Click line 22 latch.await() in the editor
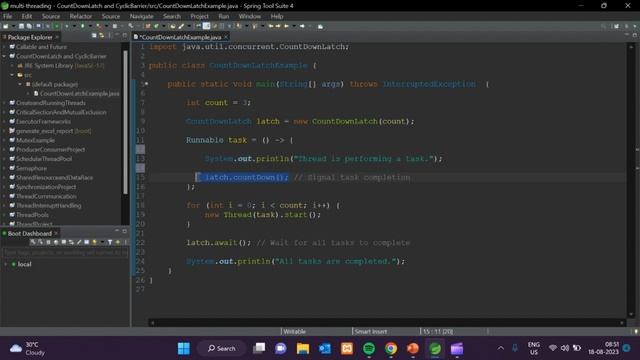Image resolution: width=640 pixels, height=360 pixels. 219,243
